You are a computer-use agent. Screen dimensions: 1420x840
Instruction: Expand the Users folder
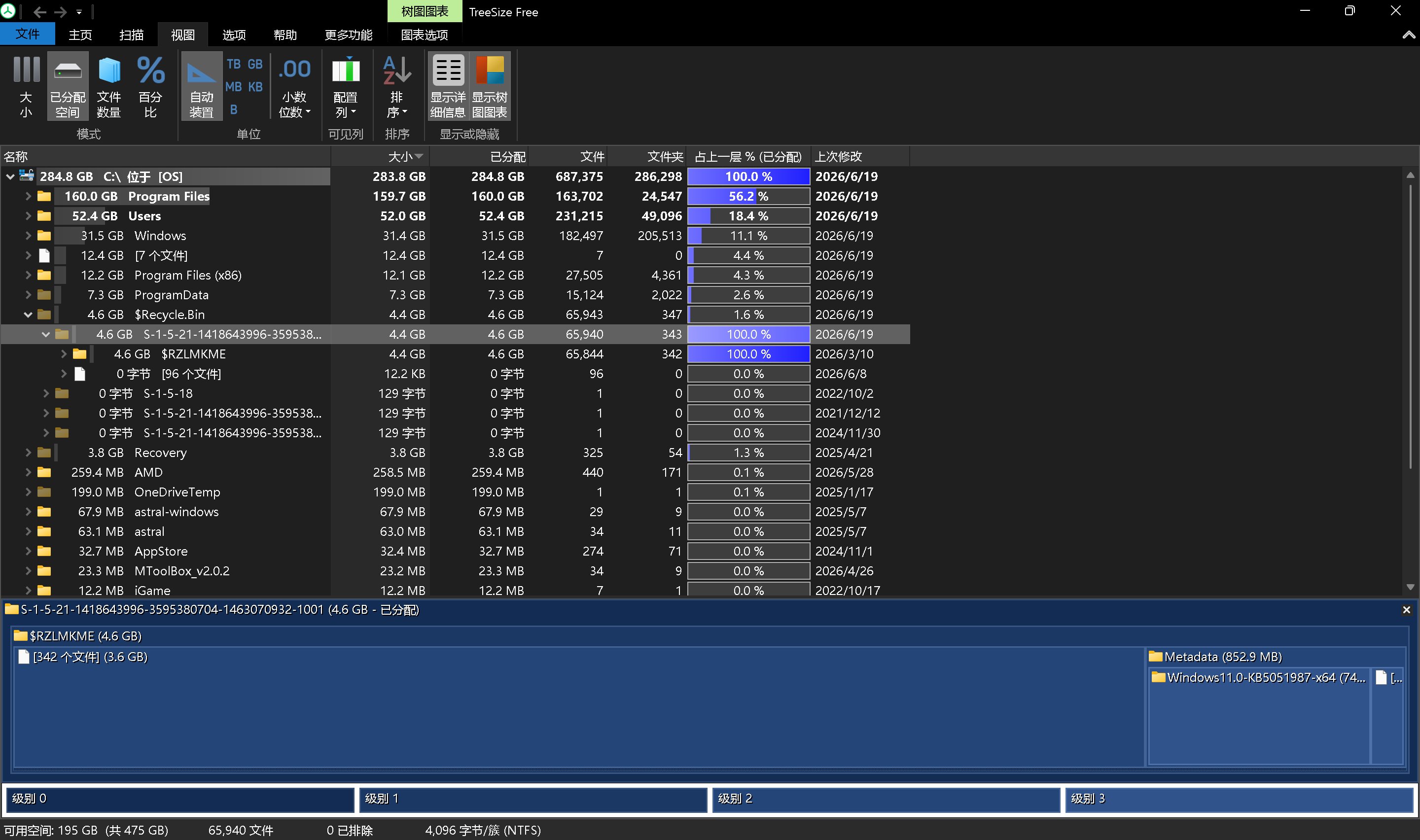pos(28,216)
